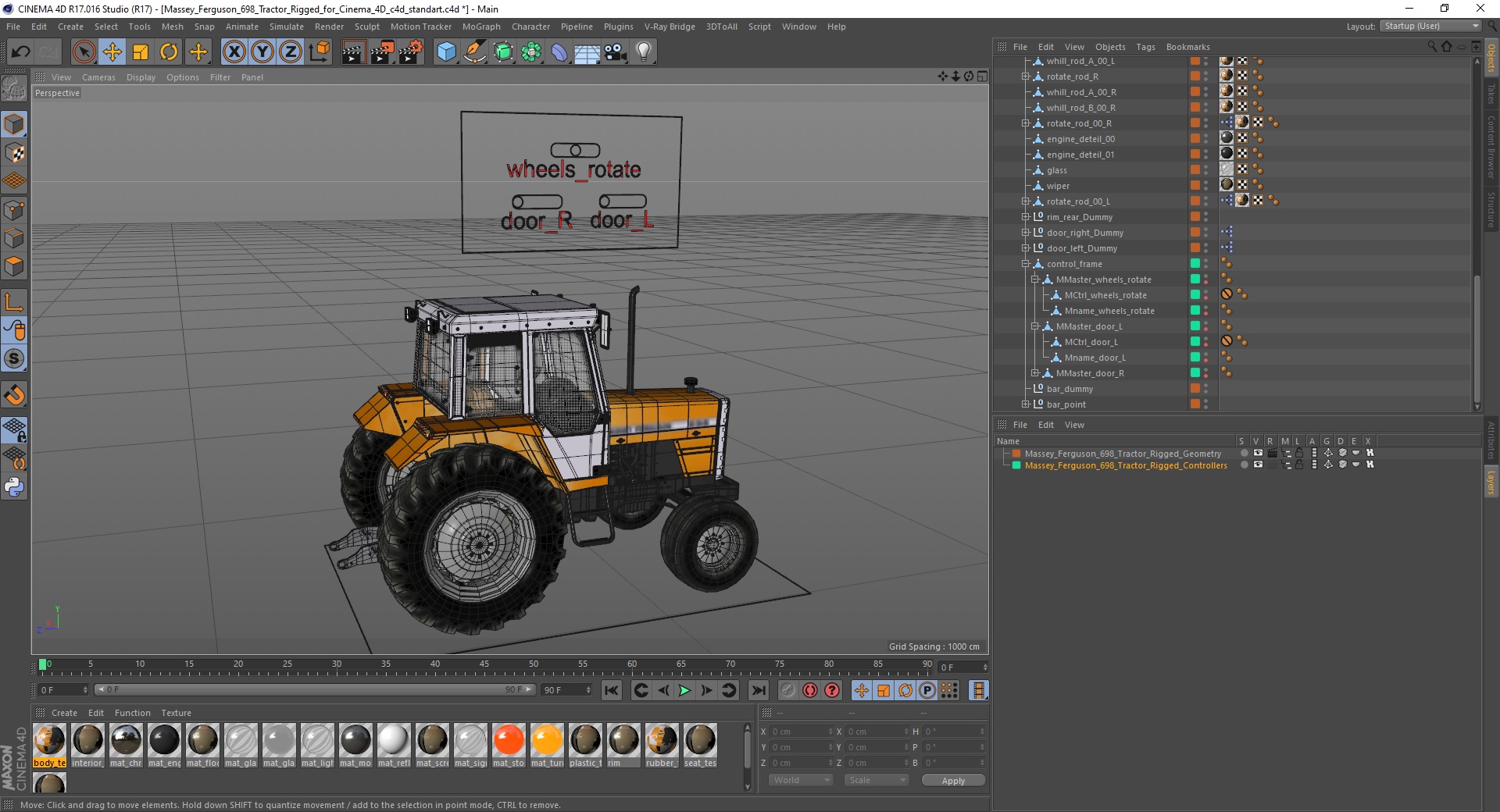Image resolution: width=1500 pixels, height=812 pixels.
Task: Switch to Texture mode icon
Action: (x=14, y=153)
